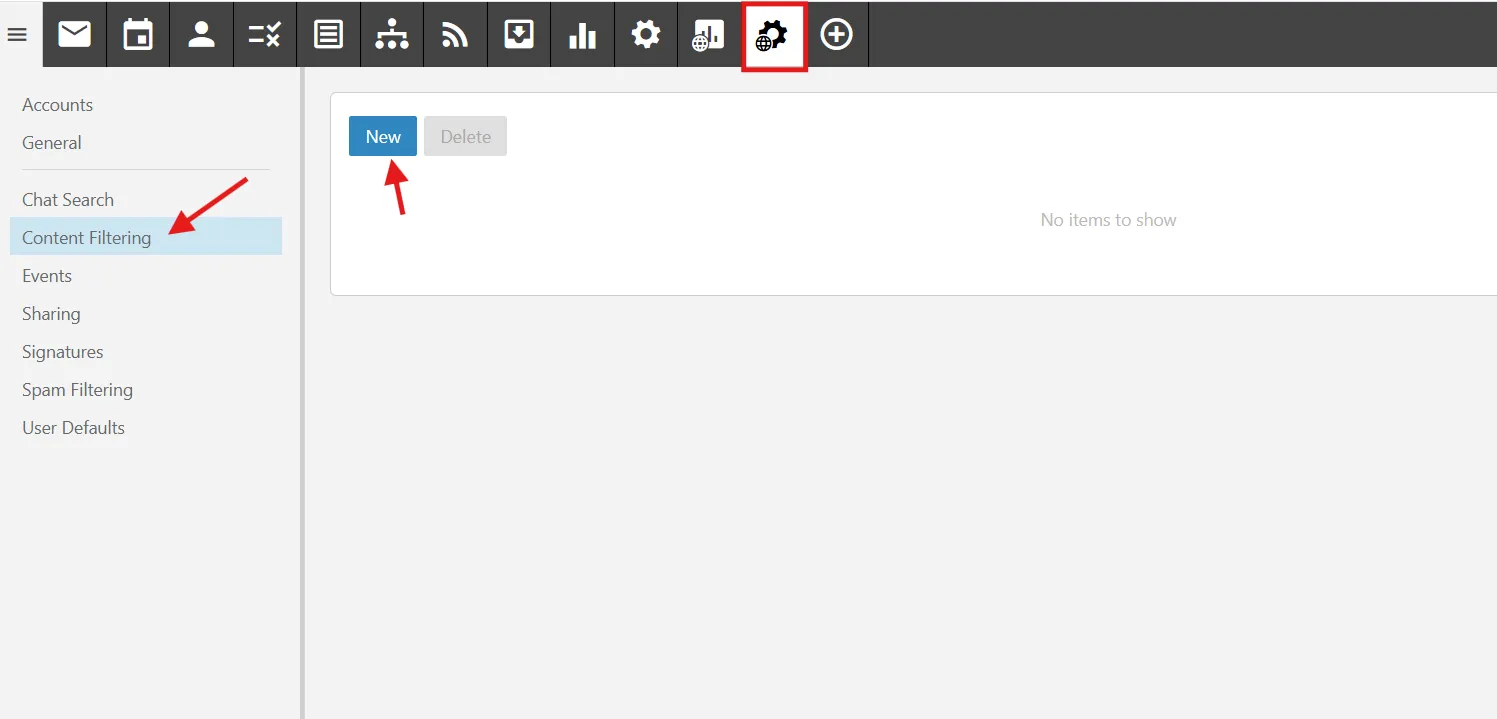Open the Calendar icon
The height and width of the screenshot is (719, 1497).
tap(138, 35)
